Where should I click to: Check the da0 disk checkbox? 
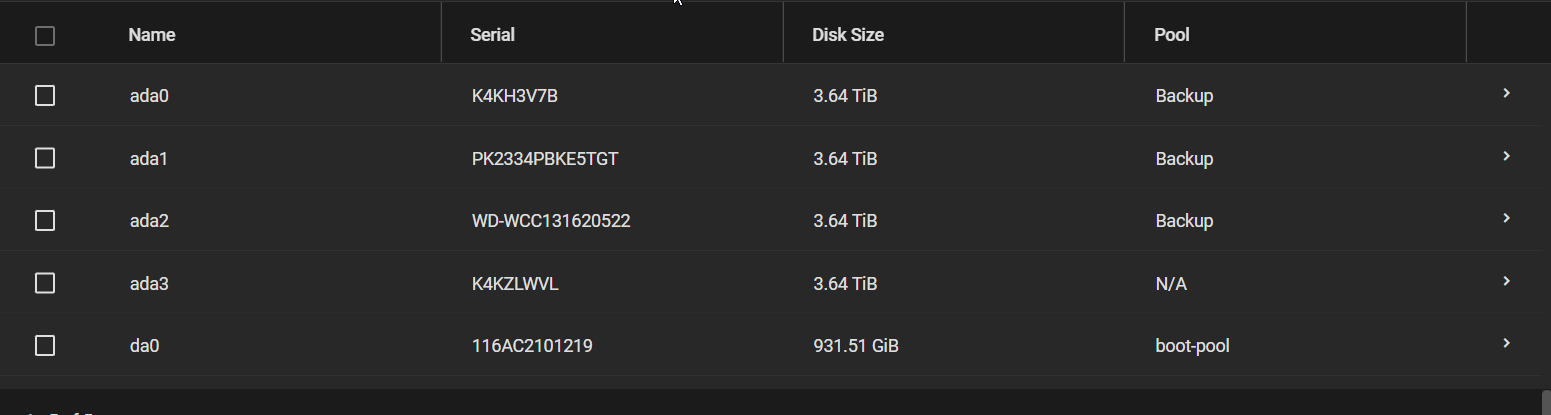click(x=45, y=346)
